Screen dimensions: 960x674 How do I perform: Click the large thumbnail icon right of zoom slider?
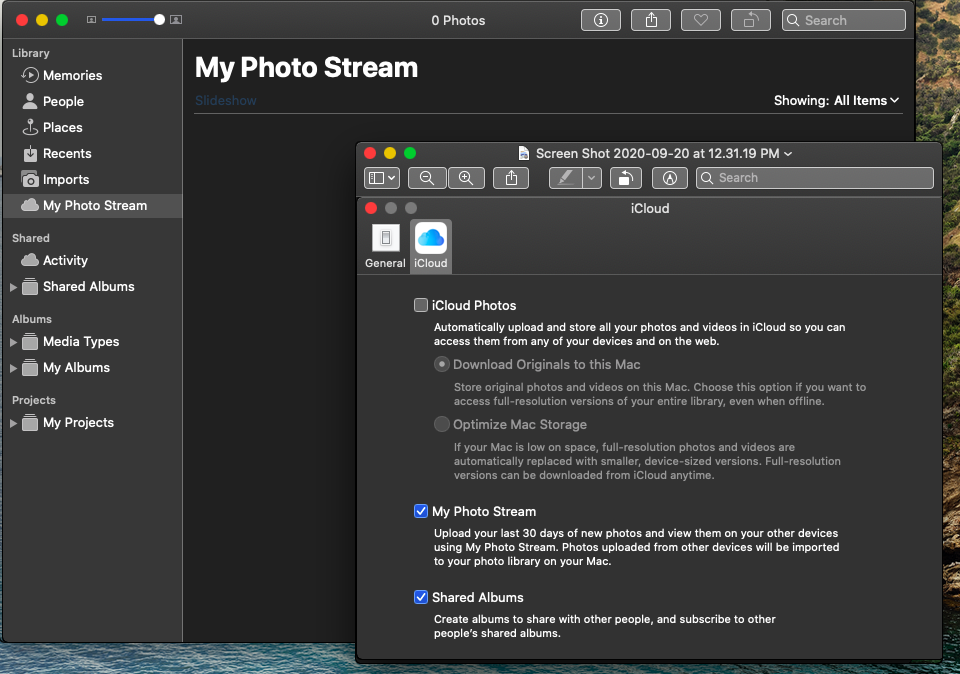pos(176,20)
